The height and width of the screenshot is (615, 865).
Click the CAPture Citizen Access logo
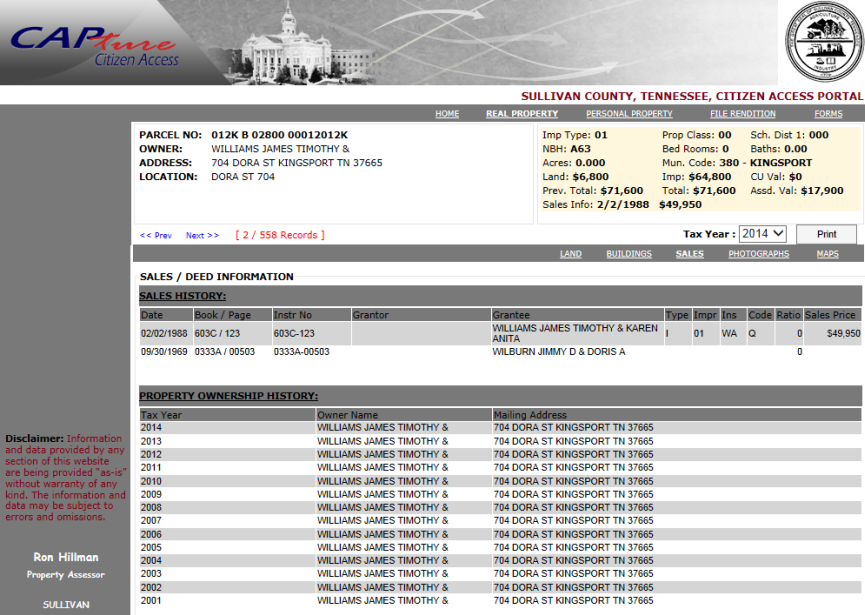[x=94, y=46]
